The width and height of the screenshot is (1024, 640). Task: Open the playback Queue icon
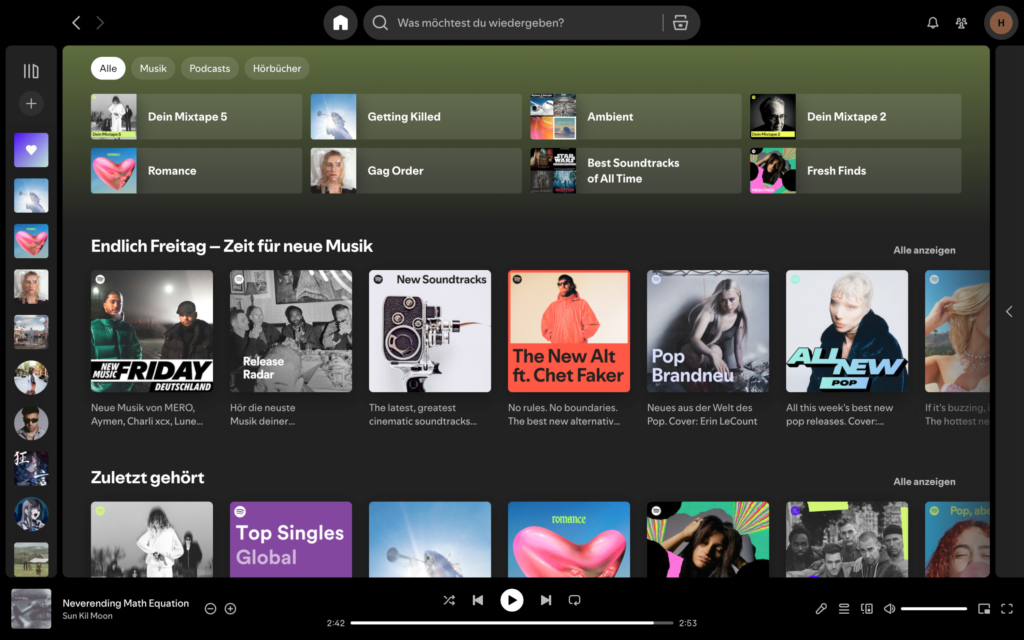click(843, 608)
